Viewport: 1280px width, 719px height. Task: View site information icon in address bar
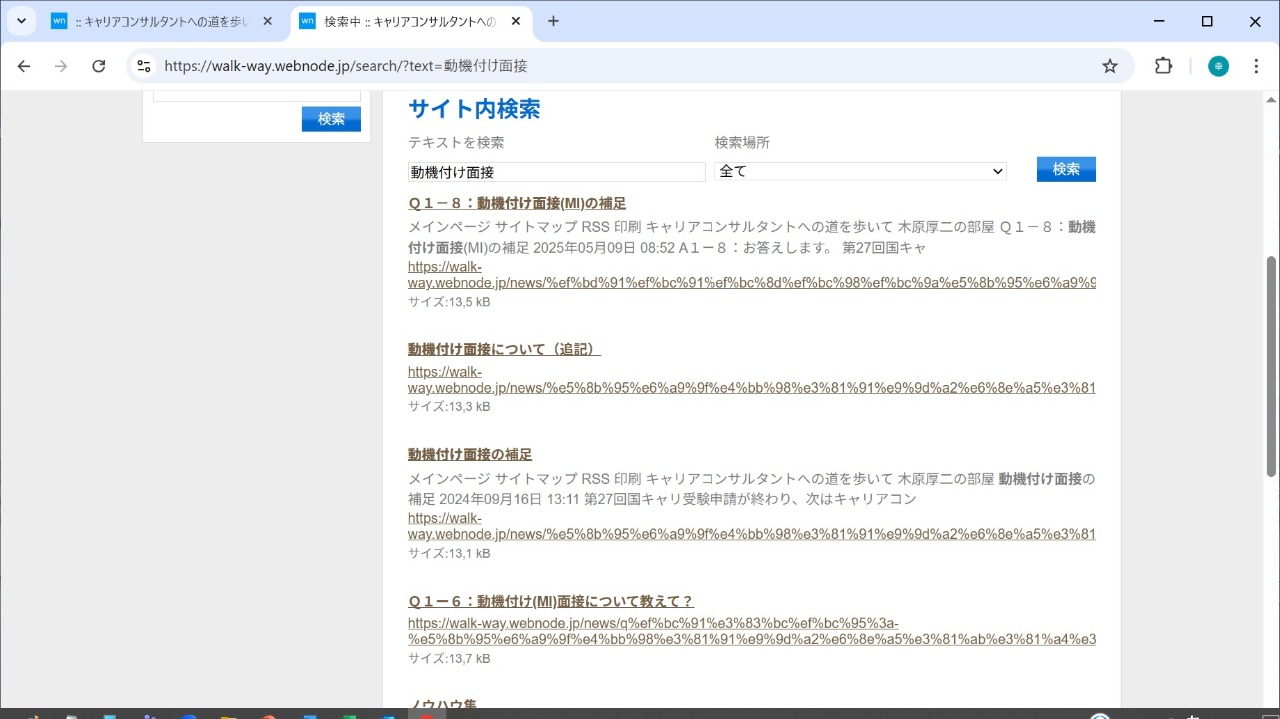144,66
